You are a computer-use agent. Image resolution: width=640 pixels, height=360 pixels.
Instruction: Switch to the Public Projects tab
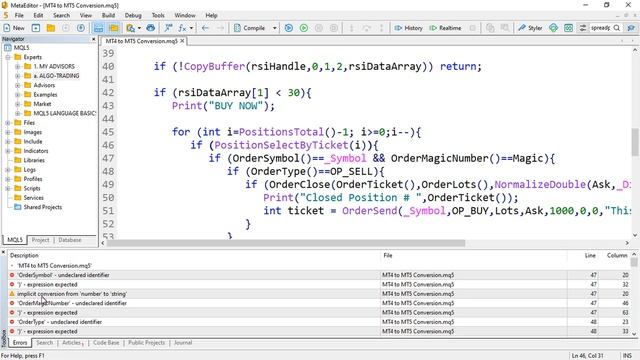(x=147, y=343)
